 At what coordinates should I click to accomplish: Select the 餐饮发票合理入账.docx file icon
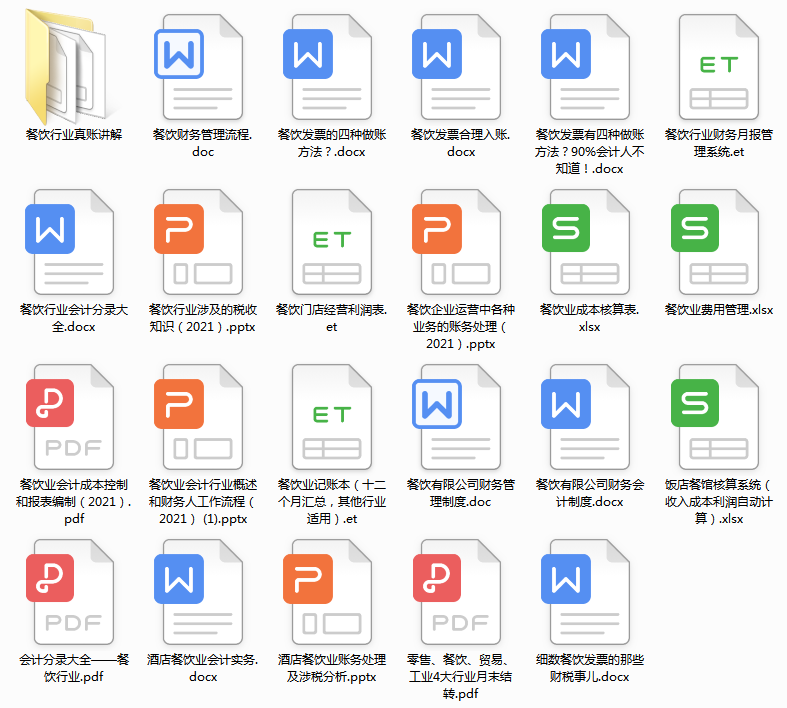click(x=457, y=67)
